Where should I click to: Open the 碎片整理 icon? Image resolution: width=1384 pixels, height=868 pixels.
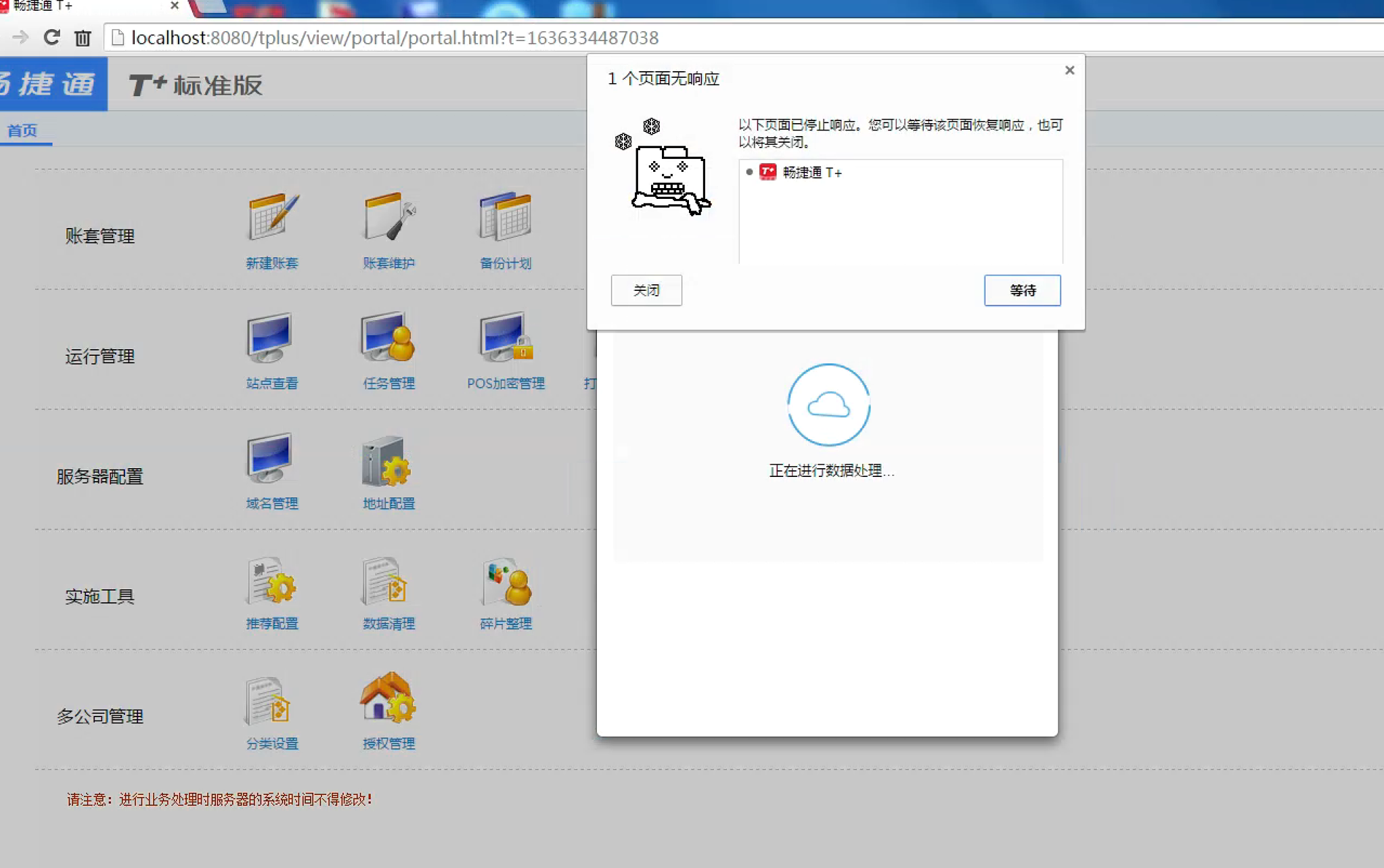507,580
